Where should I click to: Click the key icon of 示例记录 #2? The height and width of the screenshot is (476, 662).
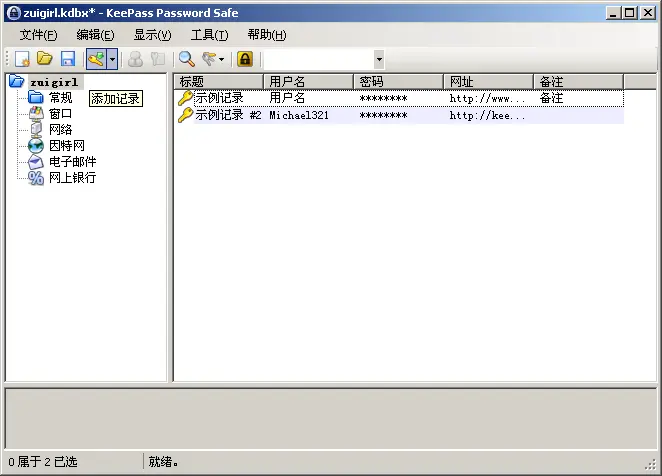185,115
